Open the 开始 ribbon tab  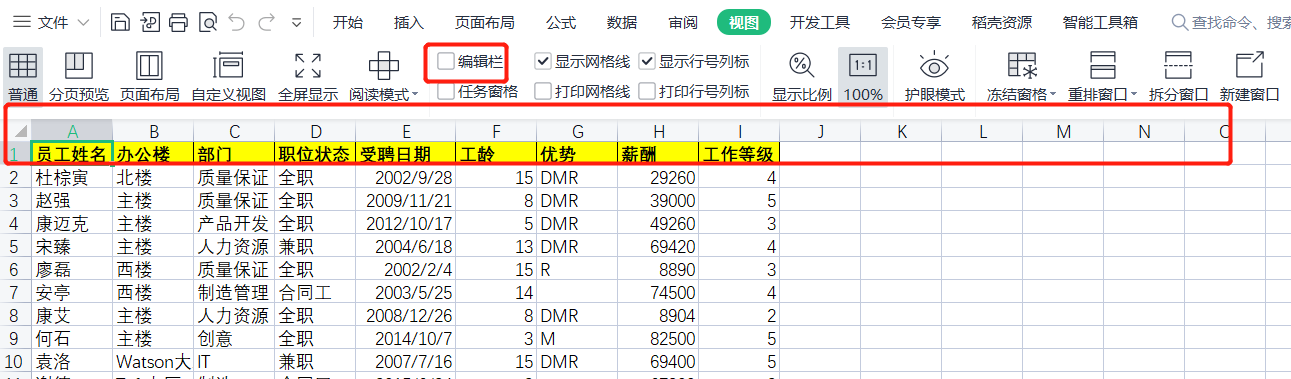(348, 22)
